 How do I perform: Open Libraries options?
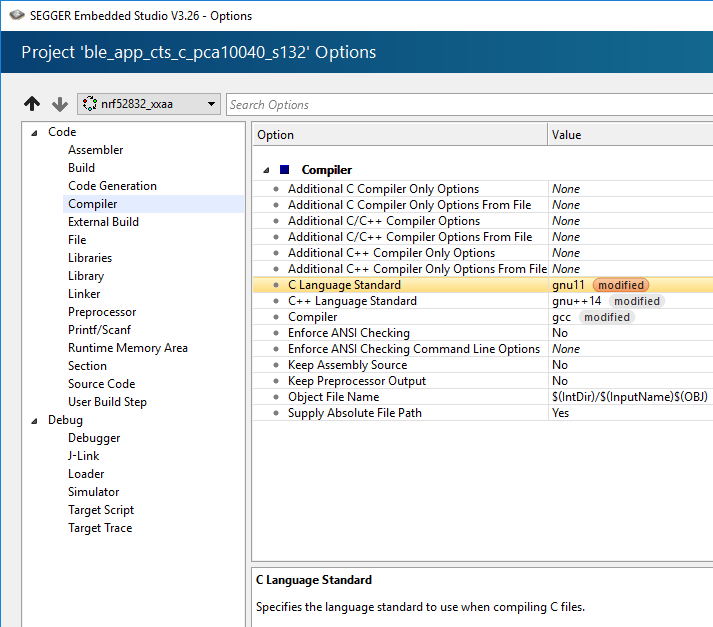90,258
